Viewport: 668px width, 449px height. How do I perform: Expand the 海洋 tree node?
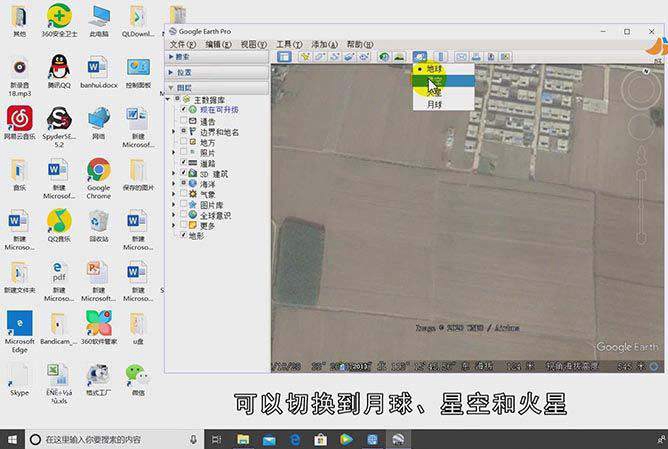click(173, 183)
